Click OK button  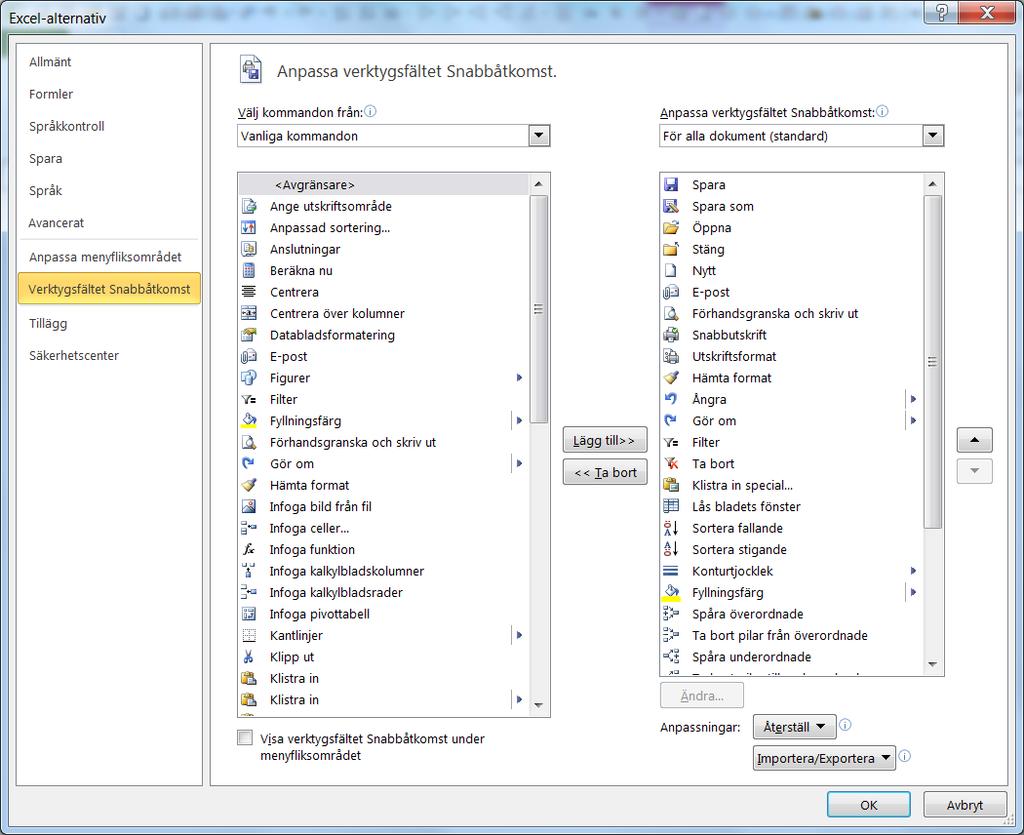pos(869,805)
